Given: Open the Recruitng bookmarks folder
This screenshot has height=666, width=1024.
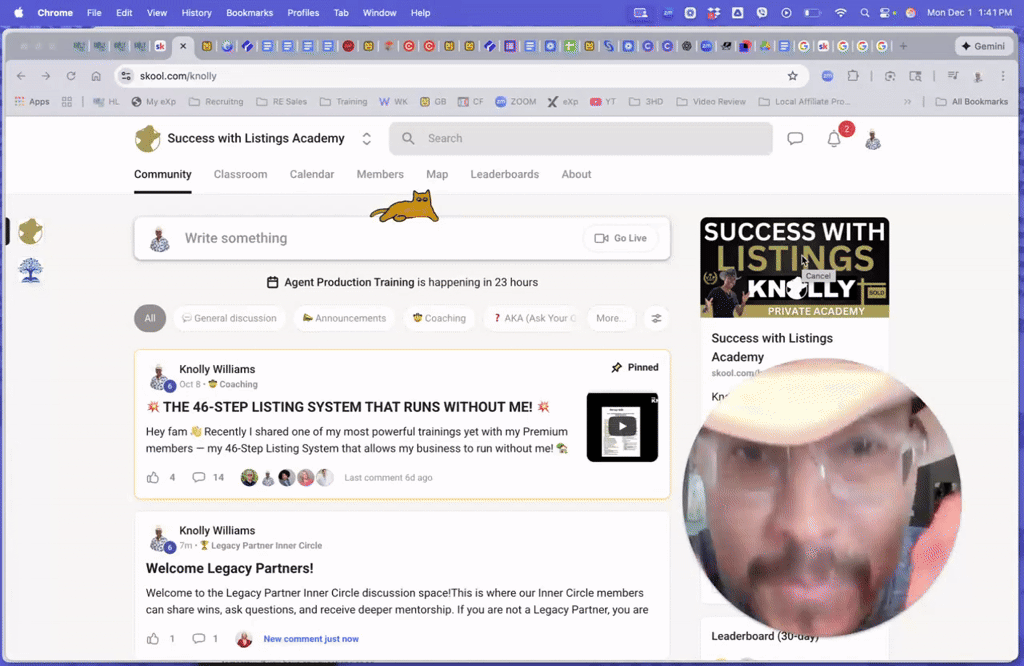Looking at the screenshot, I should pyautogui.click(x=216, y=102).
